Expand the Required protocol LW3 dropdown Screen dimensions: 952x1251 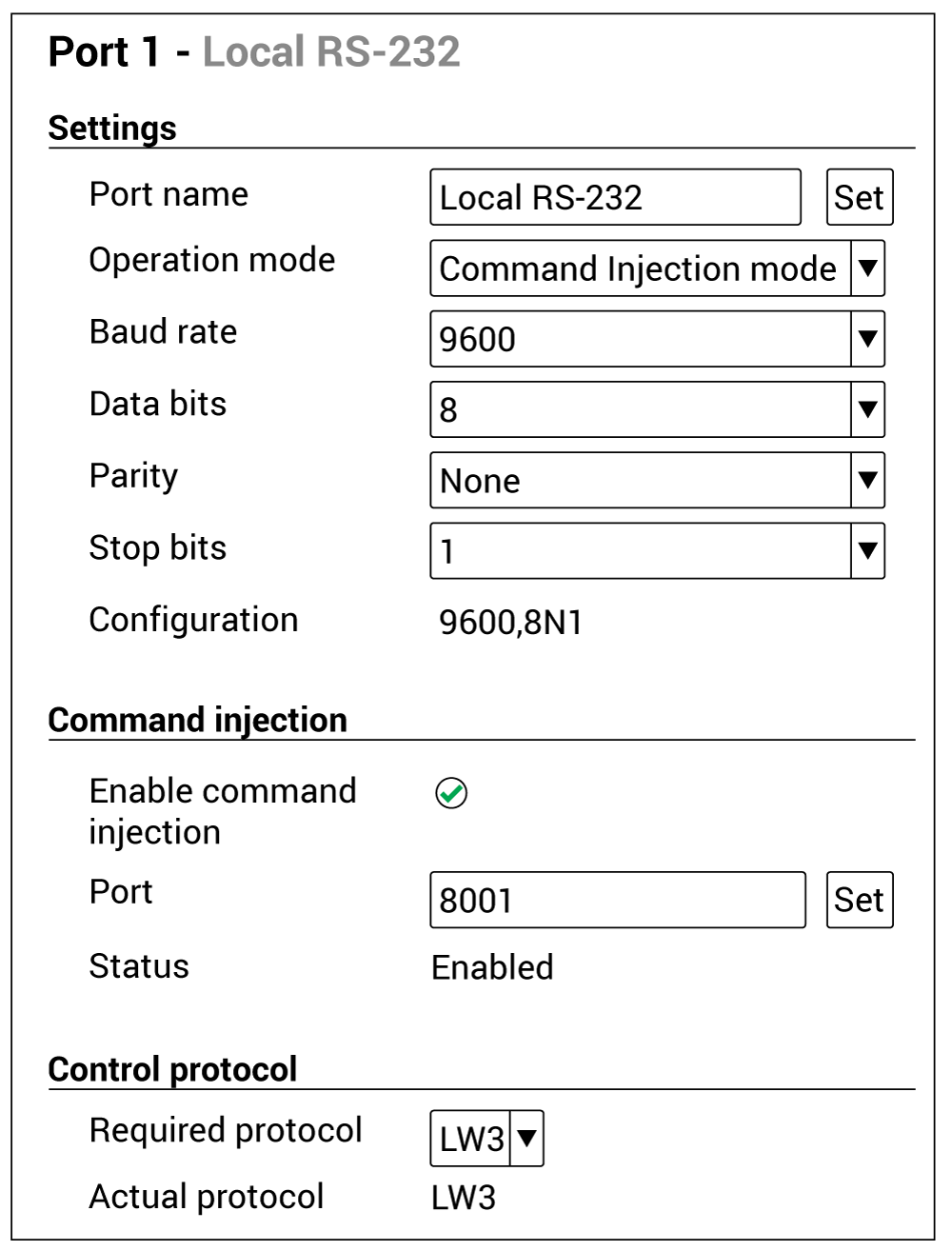pyautogui.click(x=527, y=1138)
